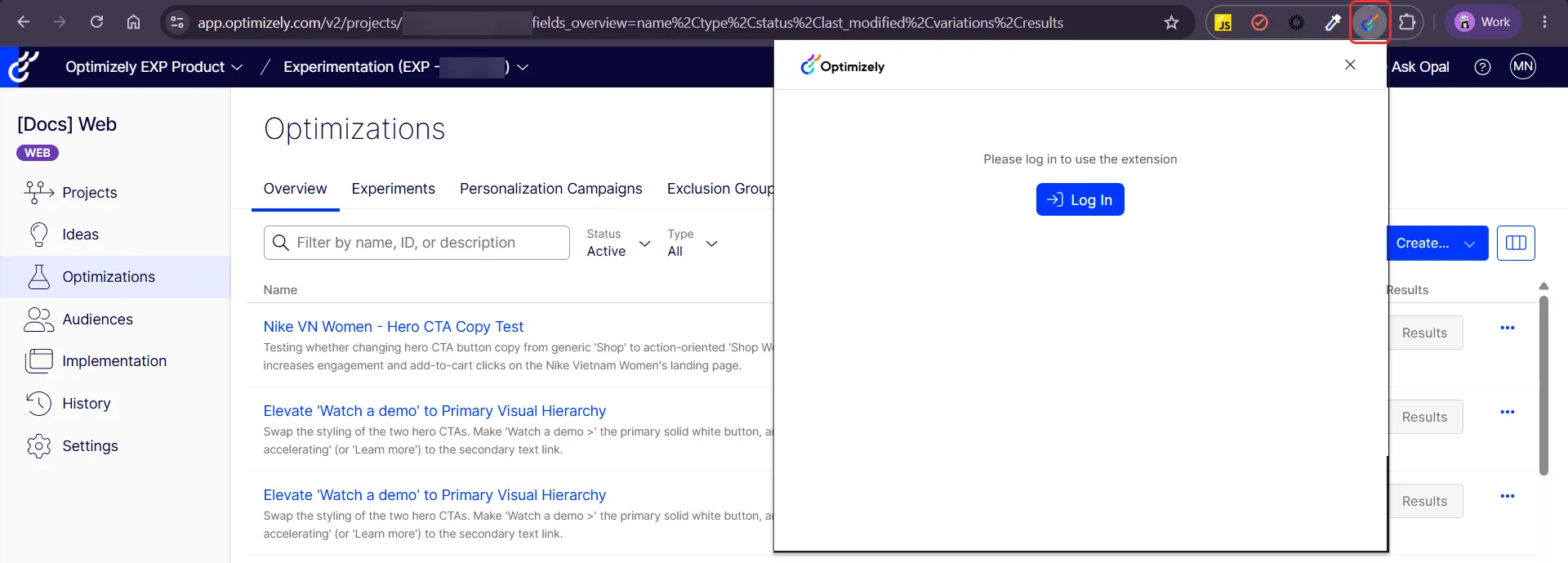The width and height of the screenshot is (1568, 563).
Task: Reload the page
Action: pyautogui.click(x=96, y=22)
